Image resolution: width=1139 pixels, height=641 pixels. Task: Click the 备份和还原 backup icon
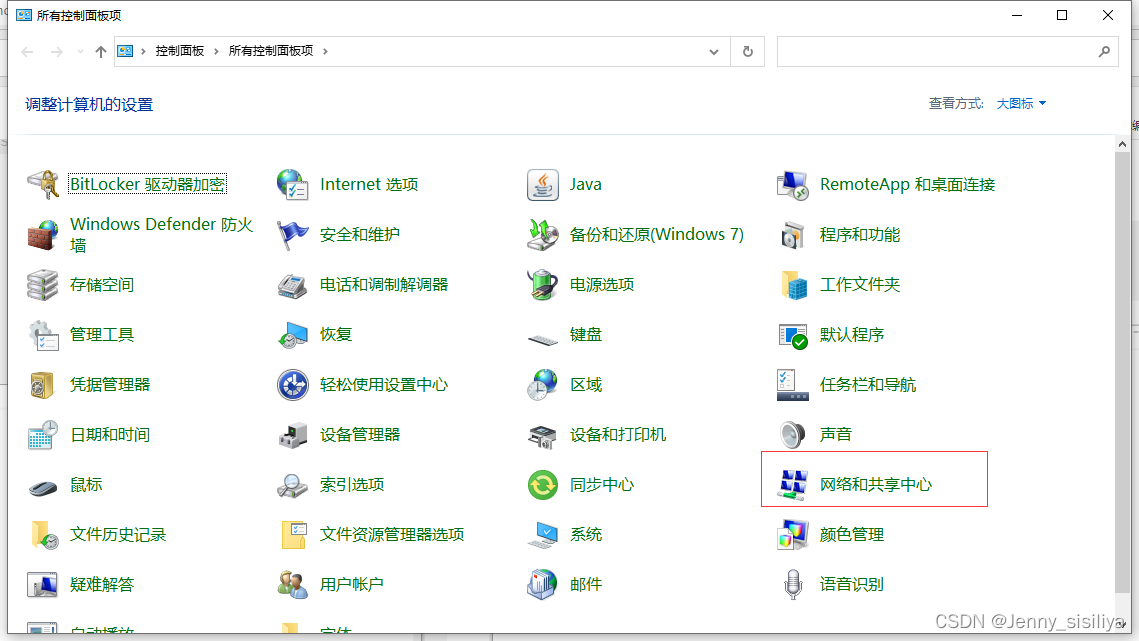pos(543,235)
